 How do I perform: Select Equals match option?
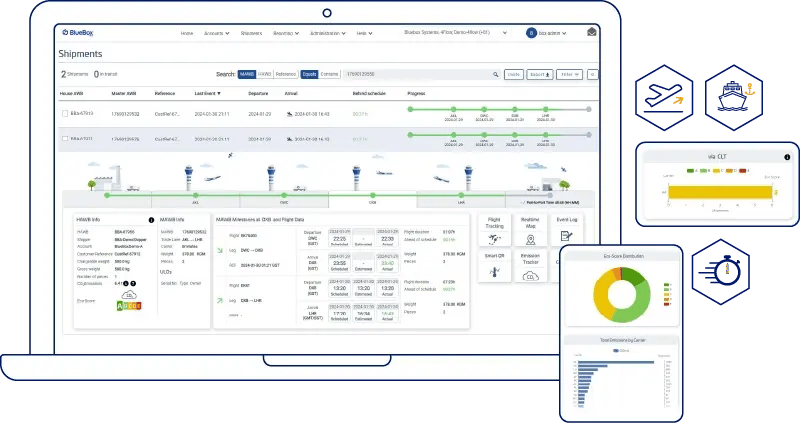tap(309, 74)
